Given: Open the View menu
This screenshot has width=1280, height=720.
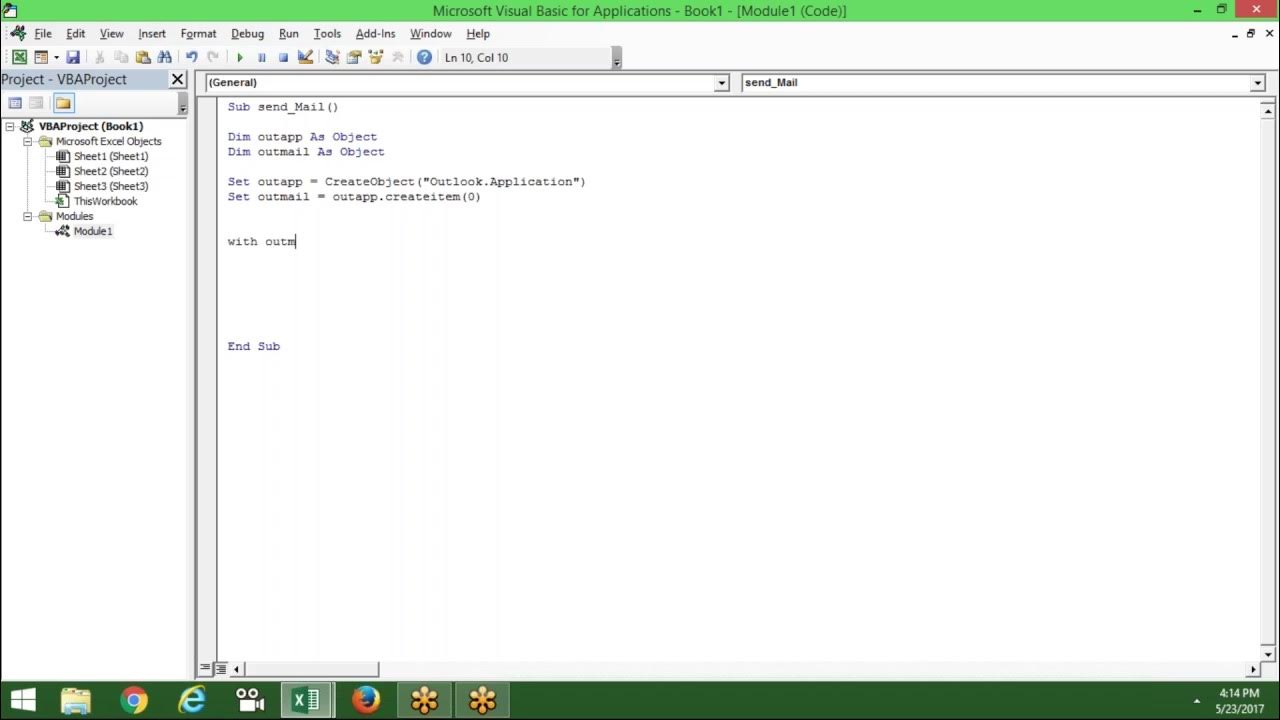Looking at the screenshot, I should tap(112, 34).
